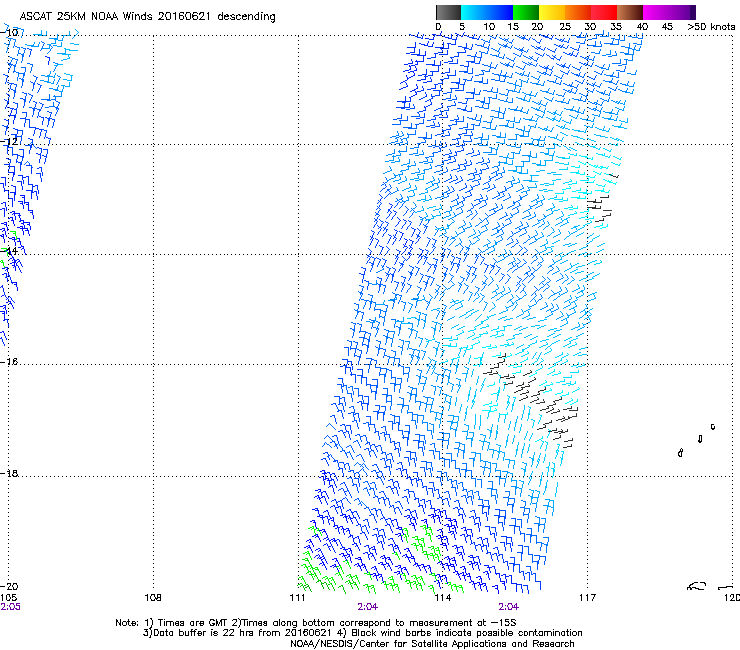Click the note about black wind barbs contamination
Image resolution: width=740 pixels, height=650 pixels.
(461, 633)
